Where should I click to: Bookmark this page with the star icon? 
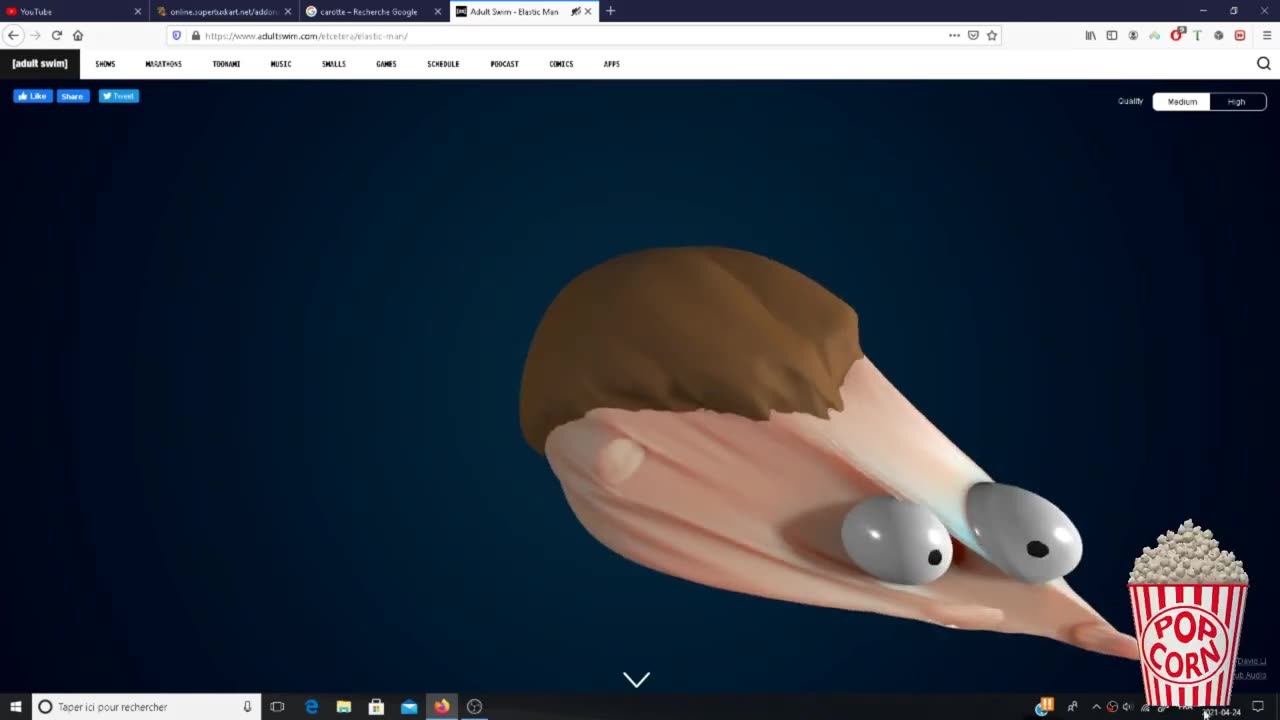(x=992, y=35)
